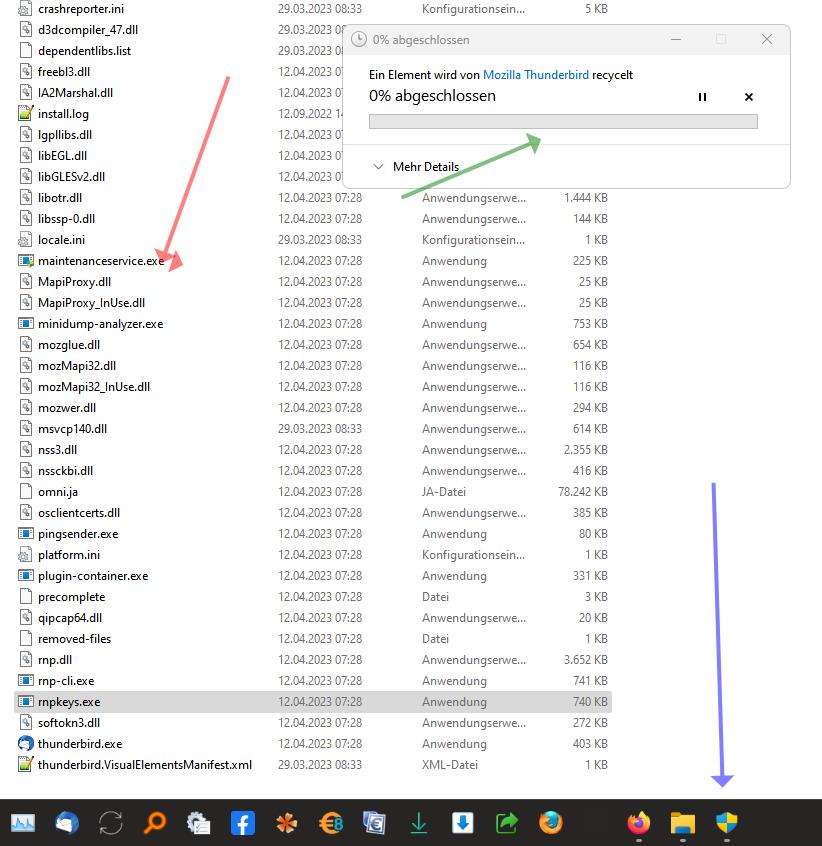Select MapiProxy.dll file name

coord(74,282)
